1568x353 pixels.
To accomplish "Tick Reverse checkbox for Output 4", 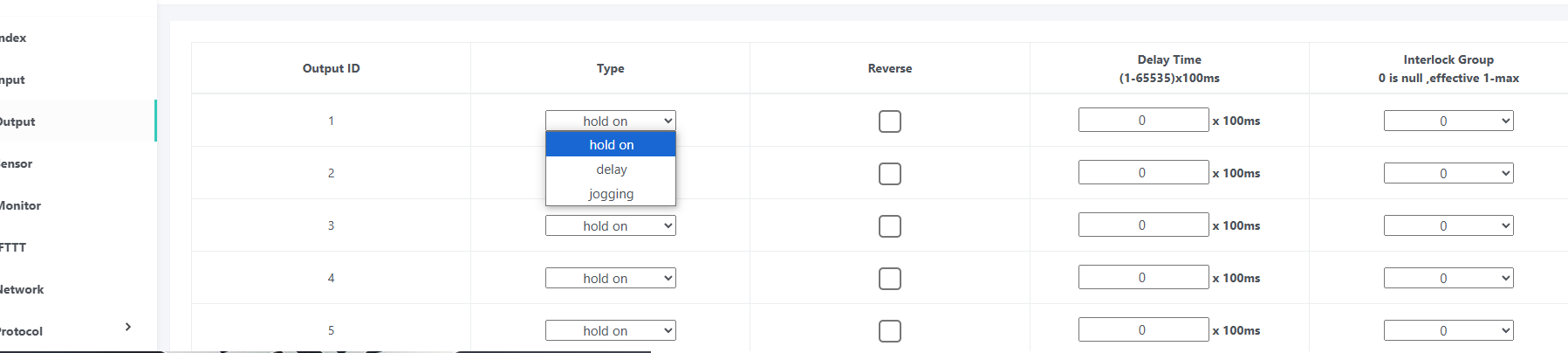I will click(889, 279).
